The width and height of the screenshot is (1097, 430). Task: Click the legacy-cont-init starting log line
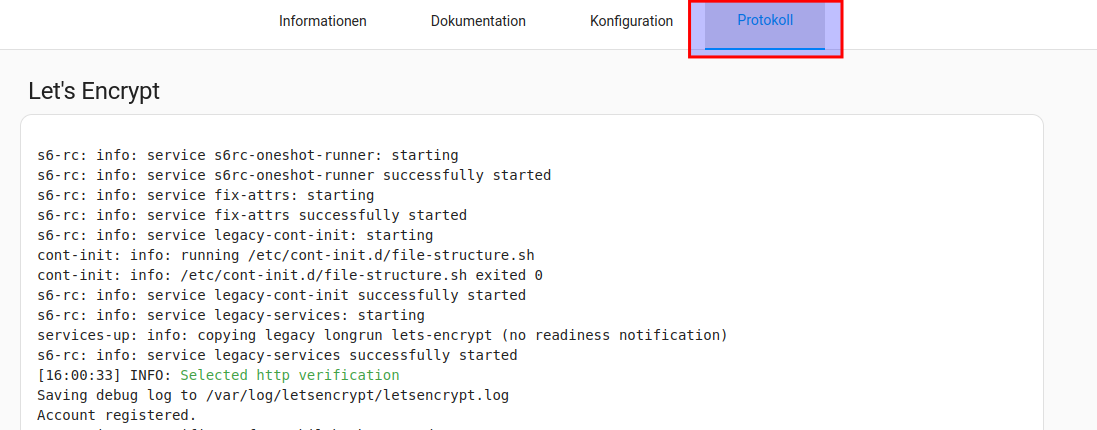coord(235,235)
